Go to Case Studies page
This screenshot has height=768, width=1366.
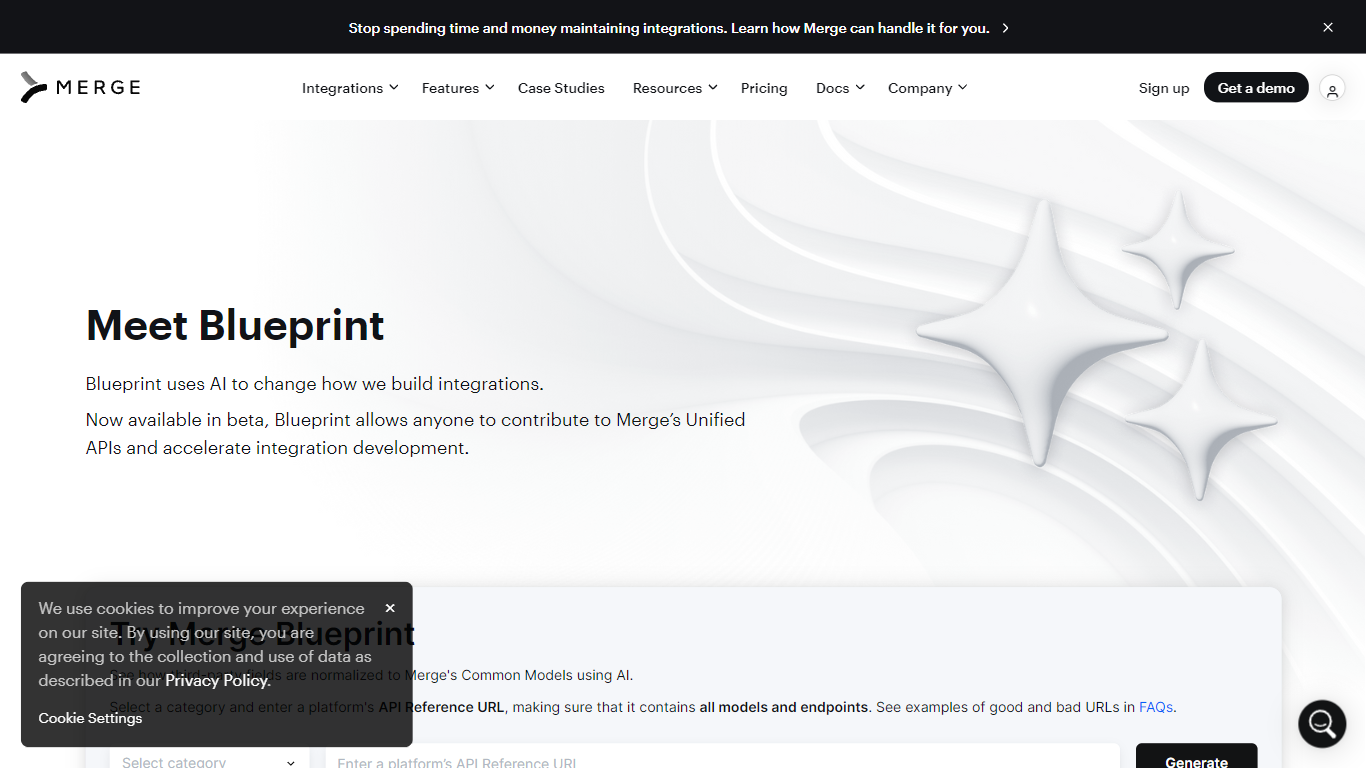[561, 88]
